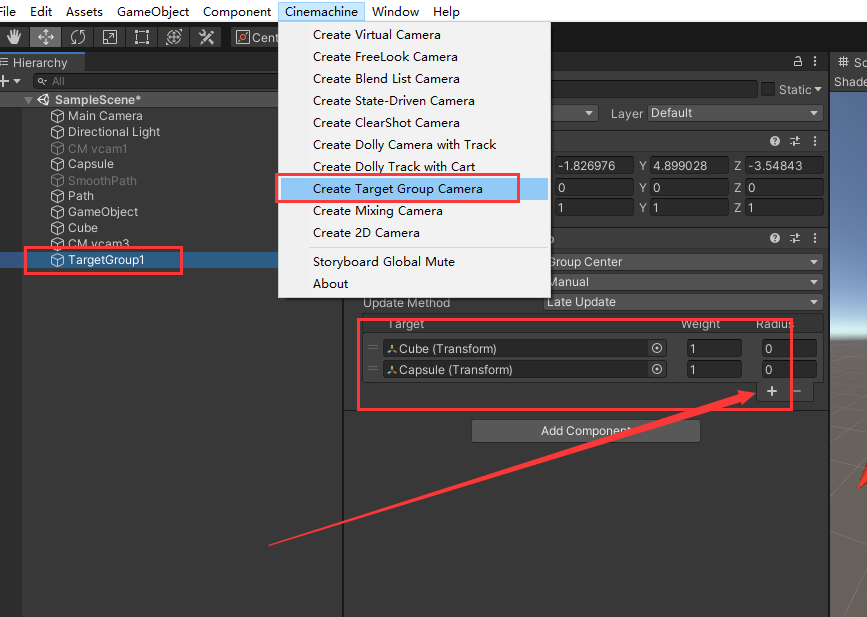Open Hierarchy create dropdown arrow
Viewport: 867px width, 617px height.
coord(17,81)
